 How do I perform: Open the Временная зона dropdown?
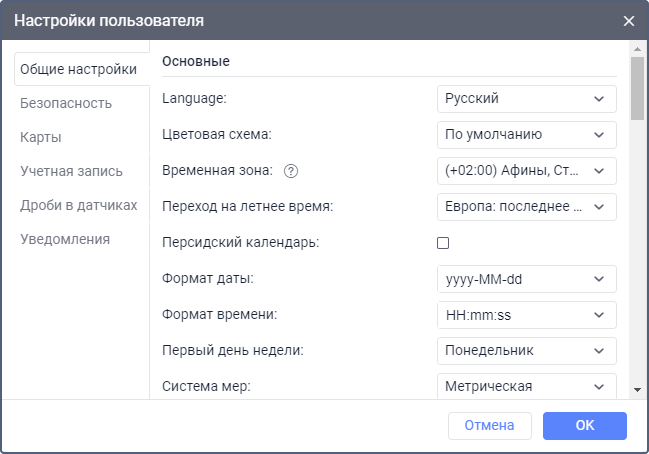coord(527,170)
